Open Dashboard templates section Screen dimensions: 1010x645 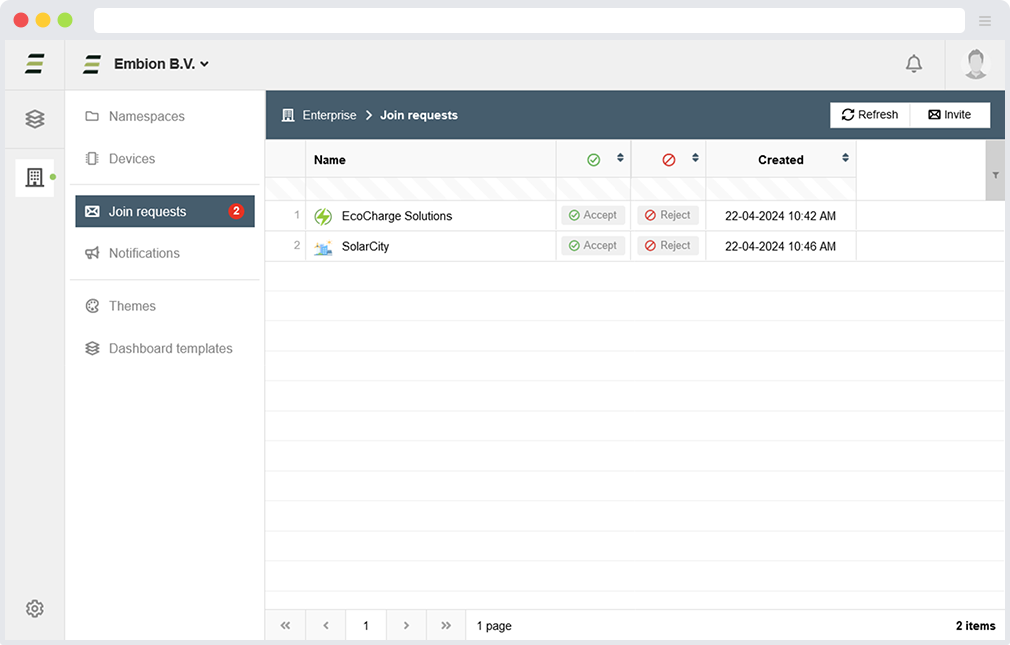170,349
